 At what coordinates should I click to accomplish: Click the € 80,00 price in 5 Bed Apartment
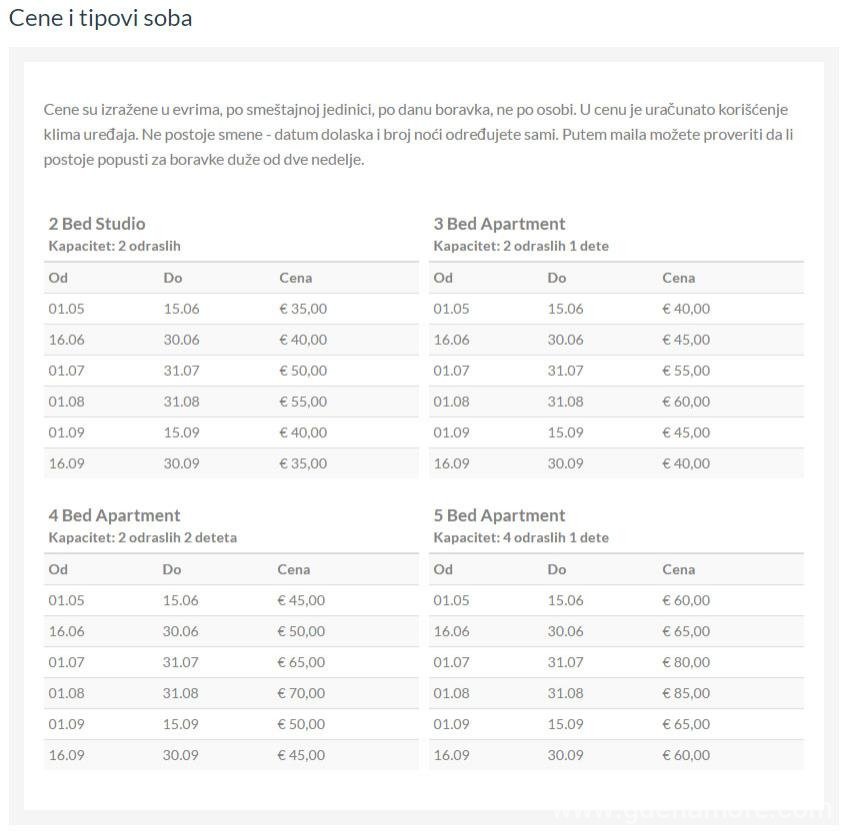pyautogui.click(x=686, y=662)
